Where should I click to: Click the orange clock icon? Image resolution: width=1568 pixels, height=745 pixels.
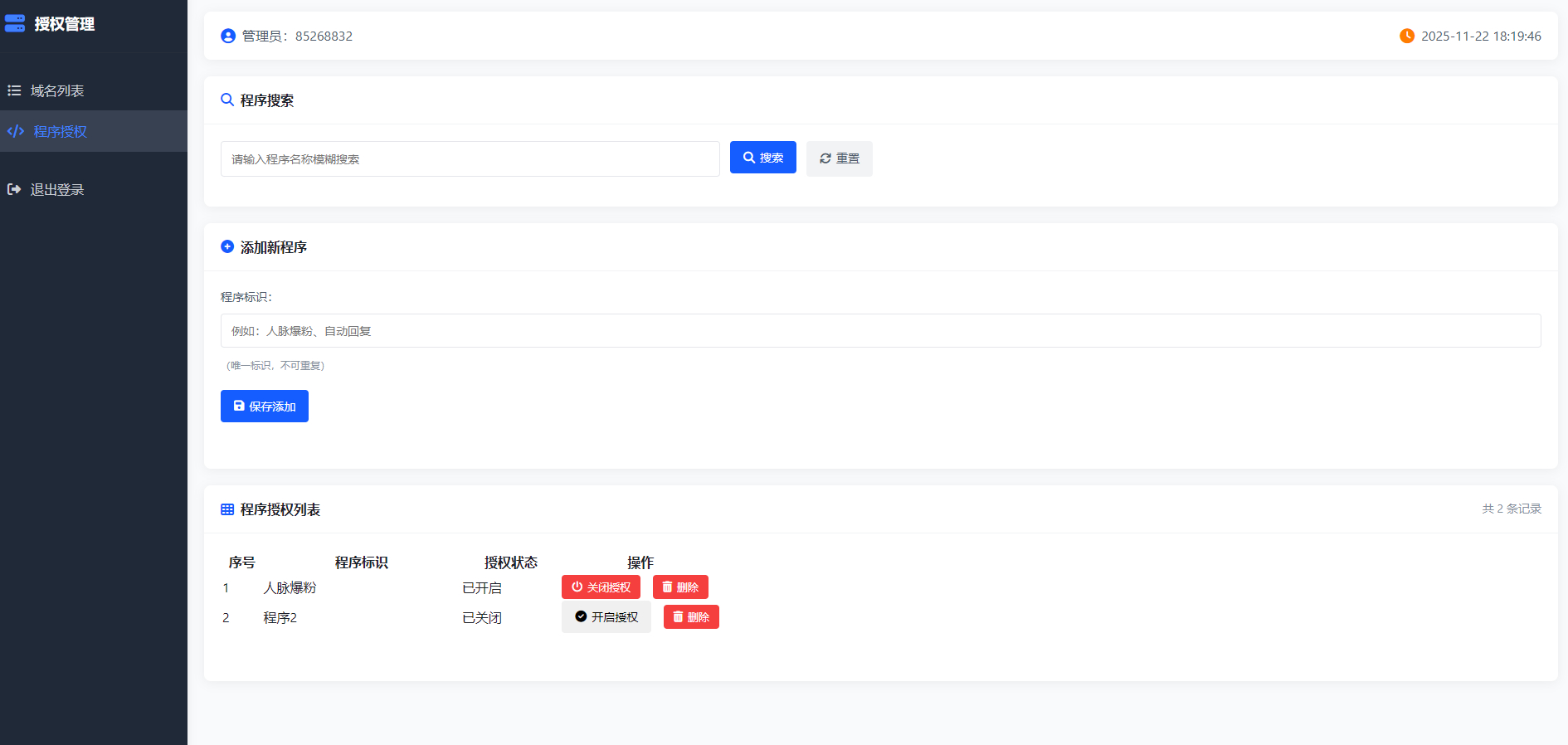pos(1407,36)
